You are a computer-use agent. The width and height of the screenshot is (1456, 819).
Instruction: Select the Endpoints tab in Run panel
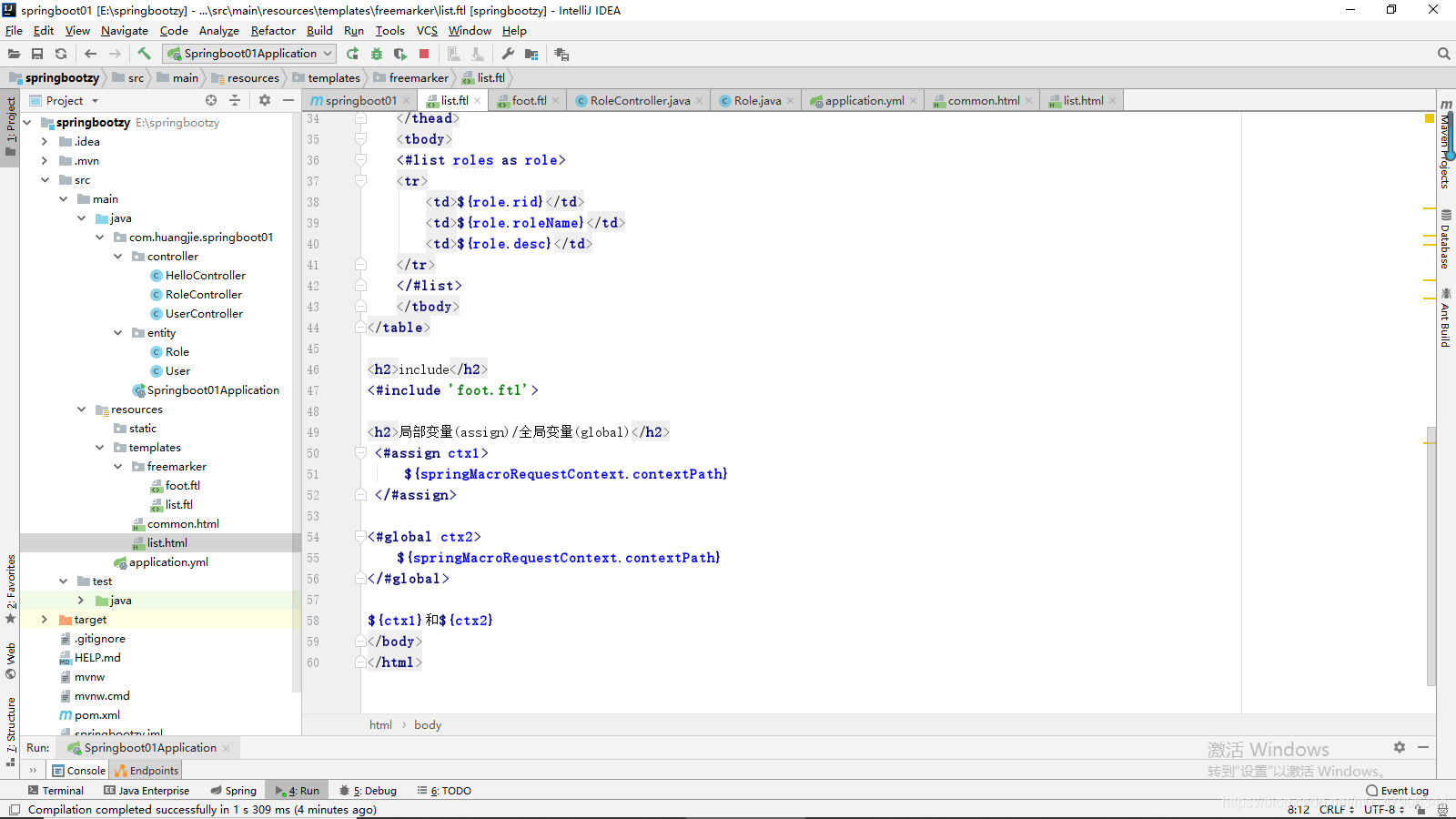pos(147,770)
